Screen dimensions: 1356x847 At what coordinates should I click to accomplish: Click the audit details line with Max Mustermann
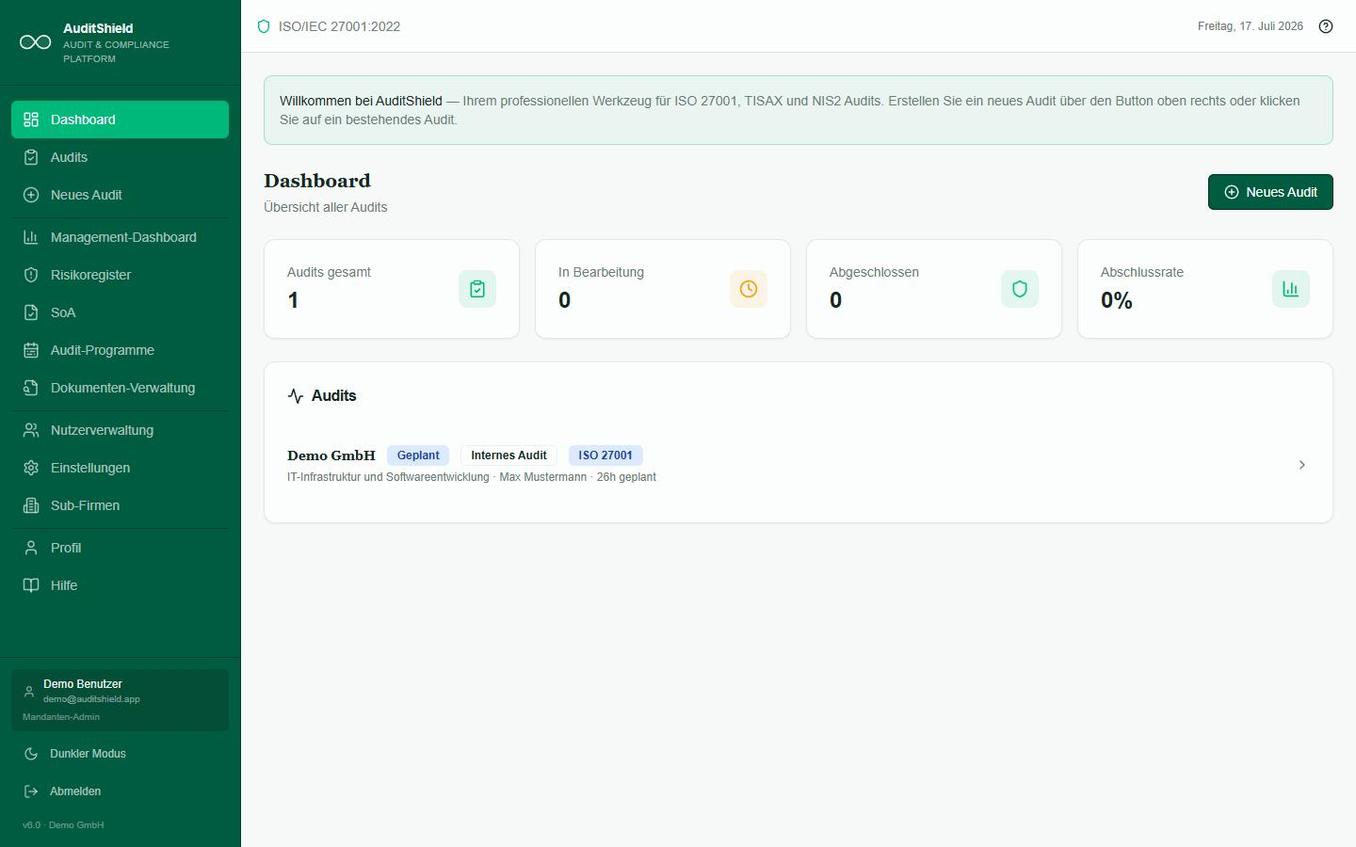pyautogui.click(x=472, y=477)
